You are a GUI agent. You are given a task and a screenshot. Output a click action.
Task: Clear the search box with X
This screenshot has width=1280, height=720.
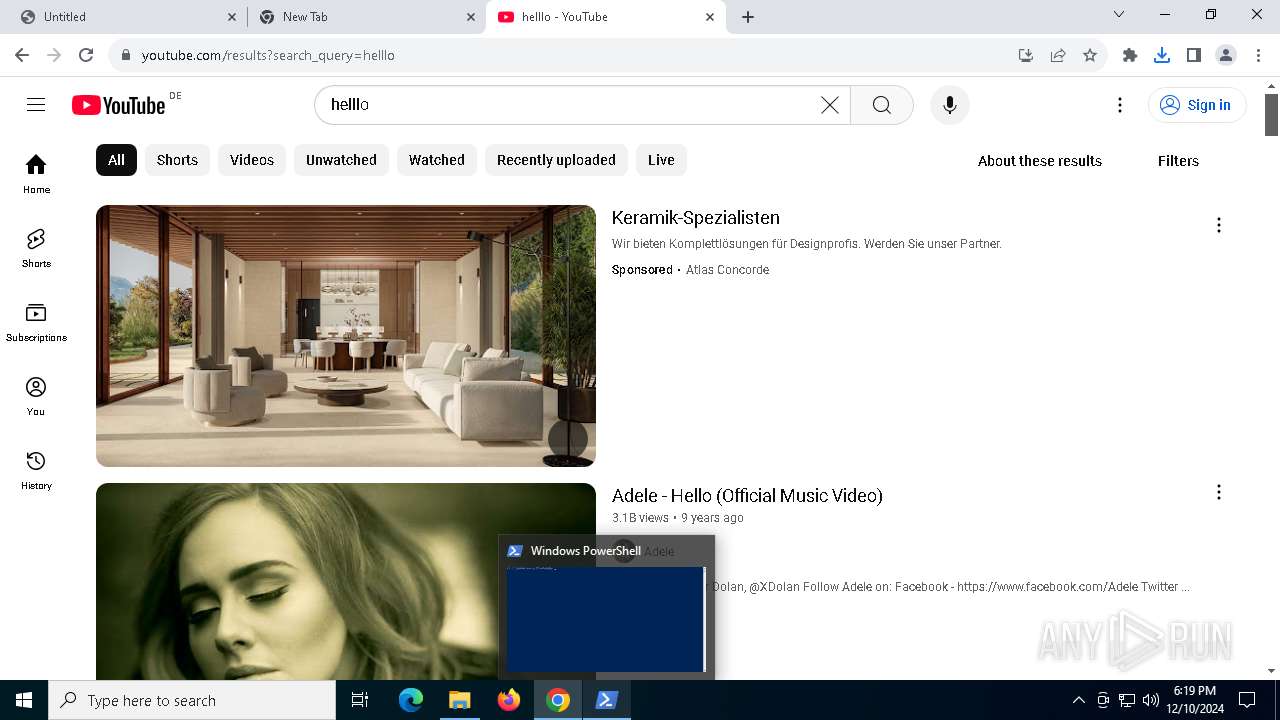(x=830, y=105)
